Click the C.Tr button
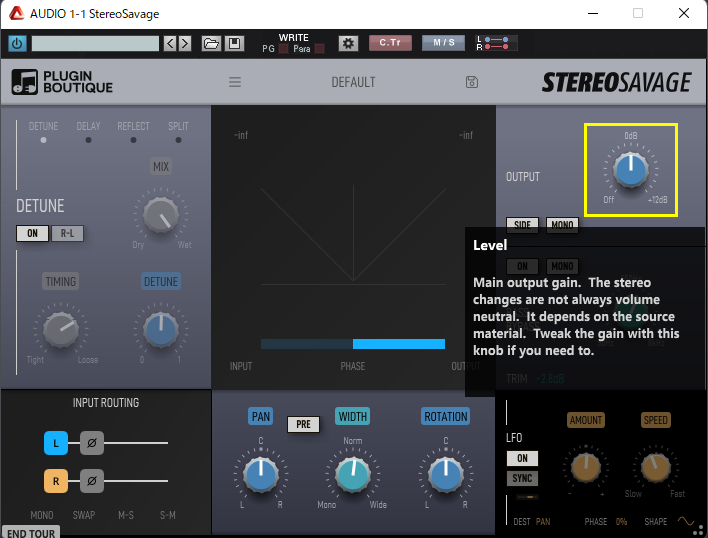Screen dimensions: 708x538 [390, 43]
